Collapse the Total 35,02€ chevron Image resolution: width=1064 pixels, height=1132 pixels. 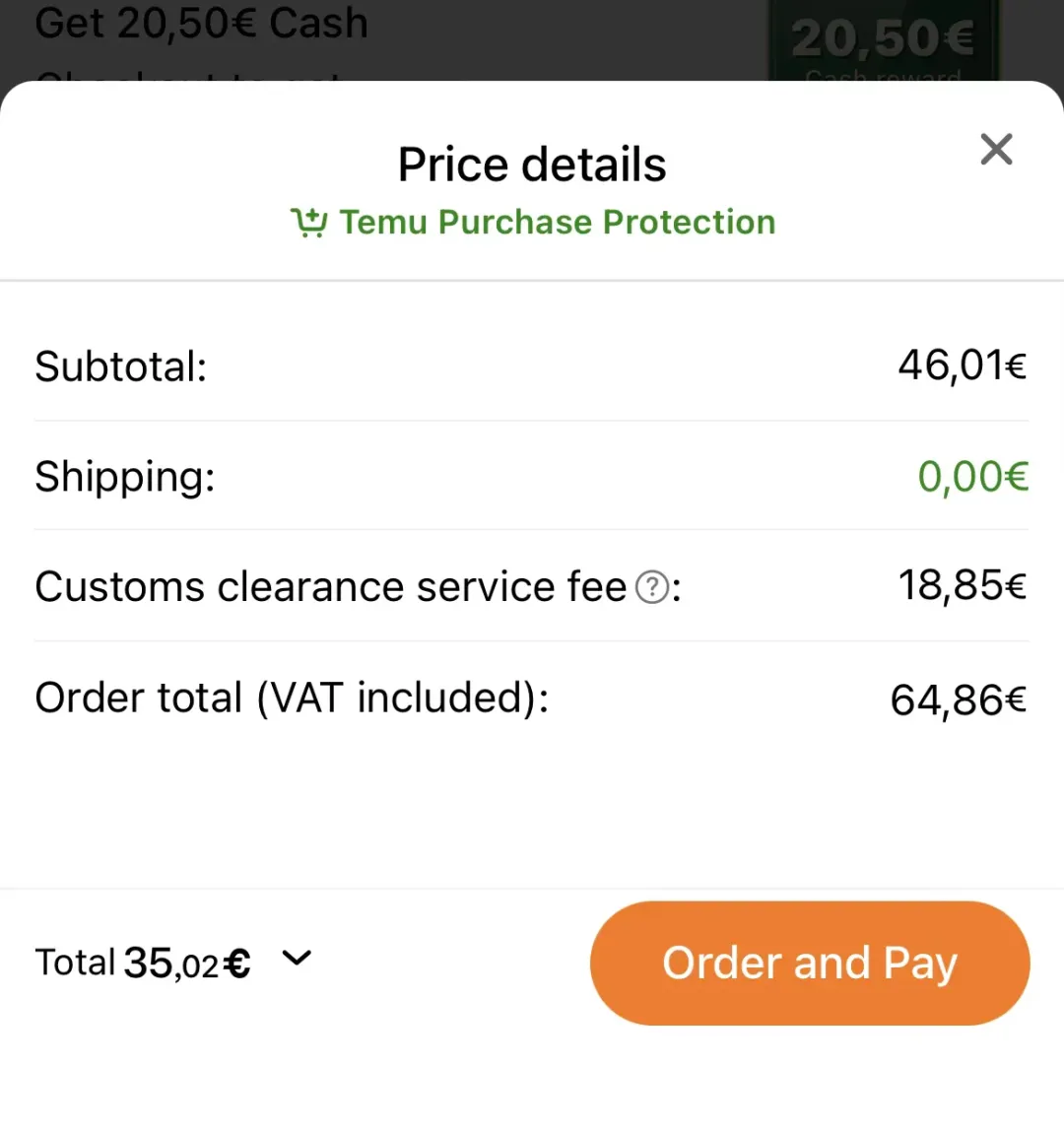[297, 959]
